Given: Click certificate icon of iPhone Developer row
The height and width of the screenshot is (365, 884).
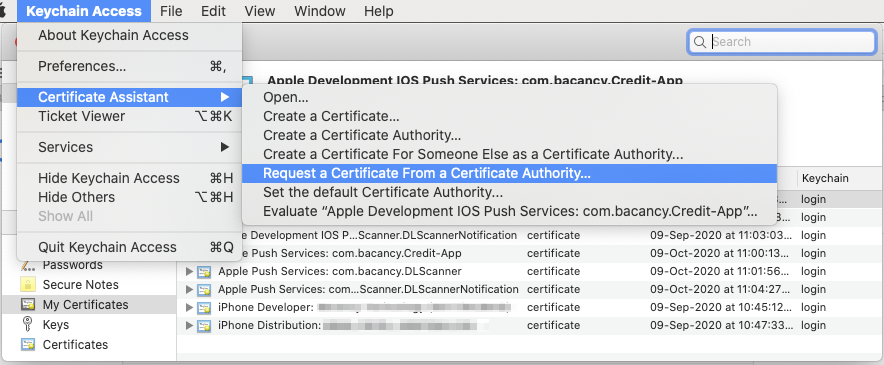Looking at the screenshot, I should pyautogui.click(x=204, y=308).
